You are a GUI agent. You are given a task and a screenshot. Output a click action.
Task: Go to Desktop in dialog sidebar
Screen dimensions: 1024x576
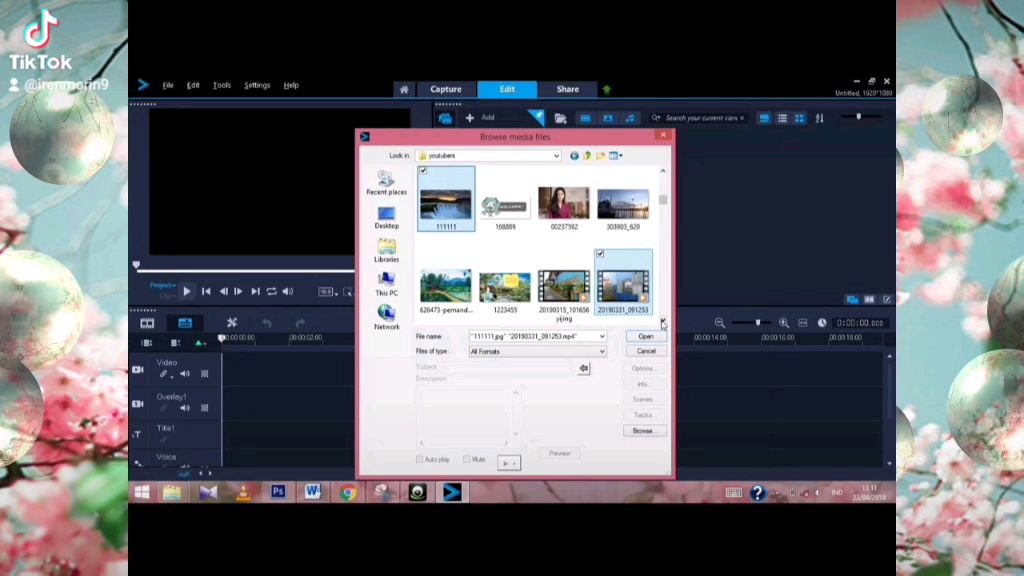pyautogui.click(x=386, y=217)
